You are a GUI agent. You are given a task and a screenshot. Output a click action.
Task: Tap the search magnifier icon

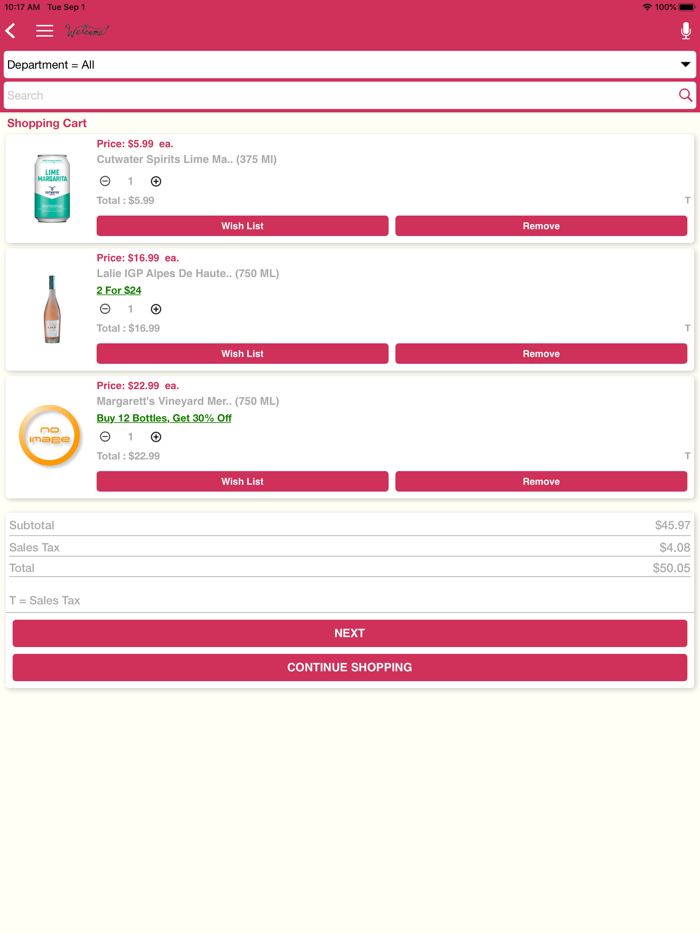point(685,96)
